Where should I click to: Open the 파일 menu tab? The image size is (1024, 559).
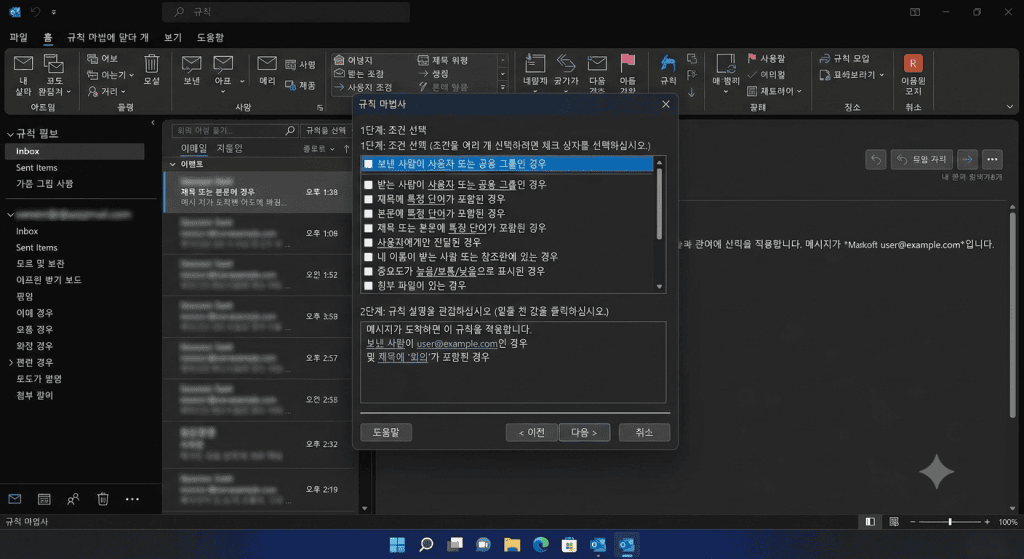(x=18, y=37)
